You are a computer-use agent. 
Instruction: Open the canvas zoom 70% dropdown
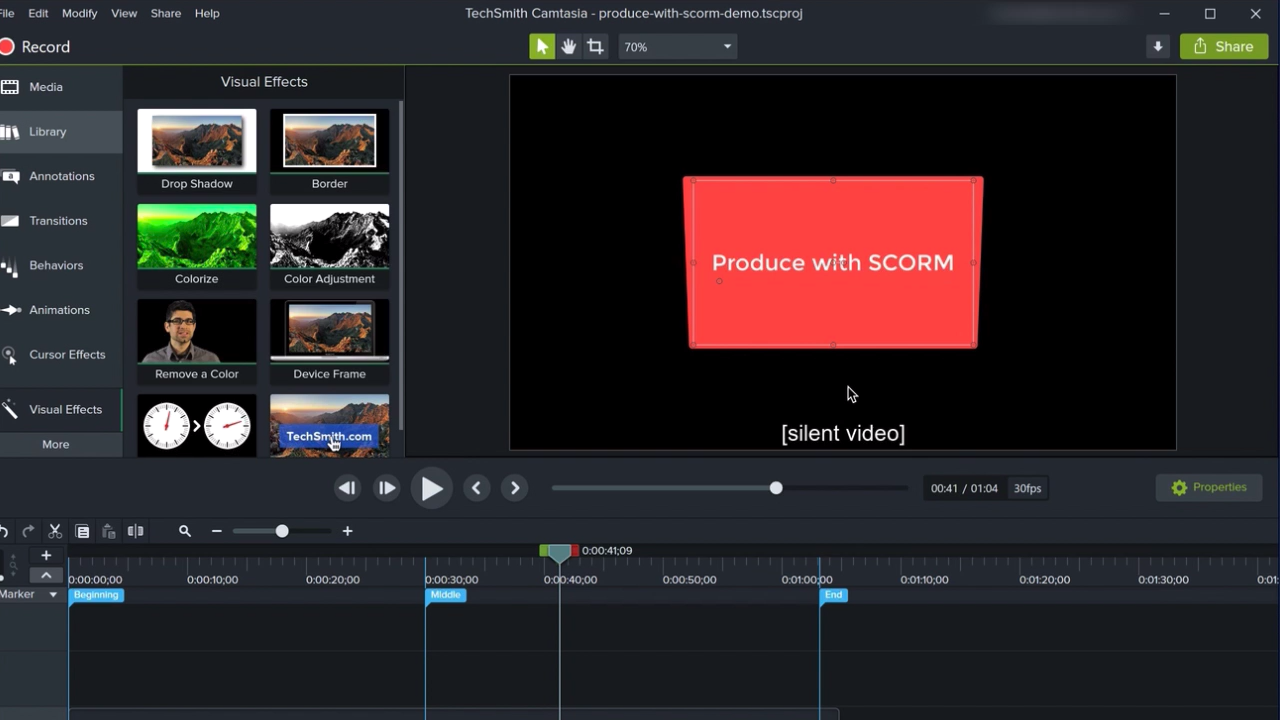click(678, 47)
